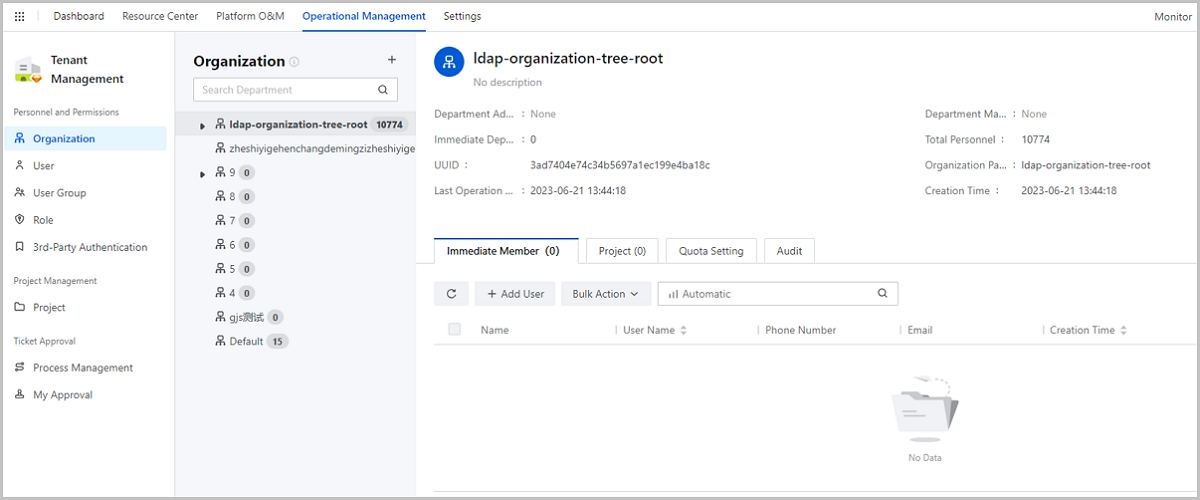Open the Audit tab
This screenshot has height=500, width=1200.
click(x=789, y=251)
